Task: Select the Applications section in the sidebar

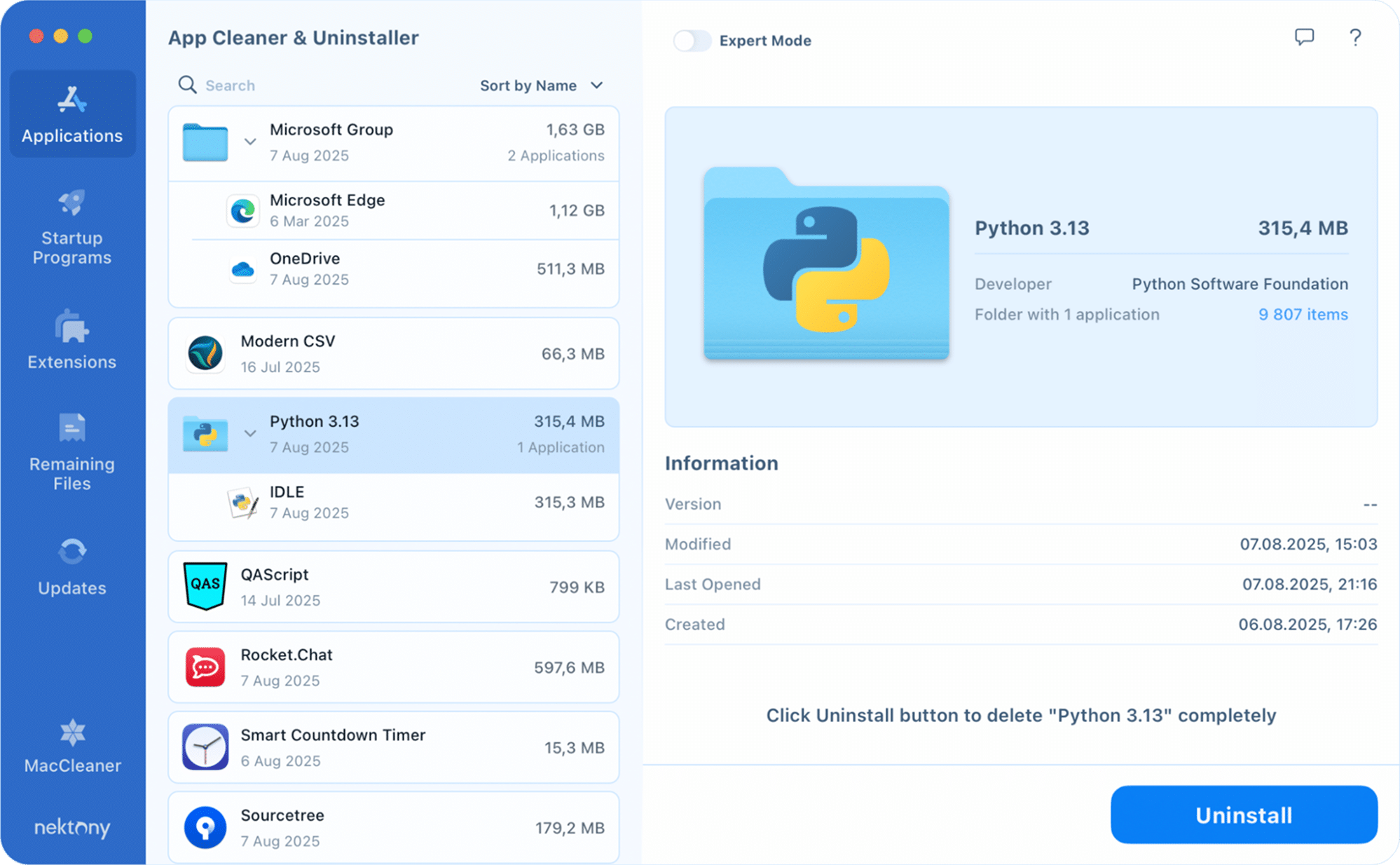Action: pos(71,114)
